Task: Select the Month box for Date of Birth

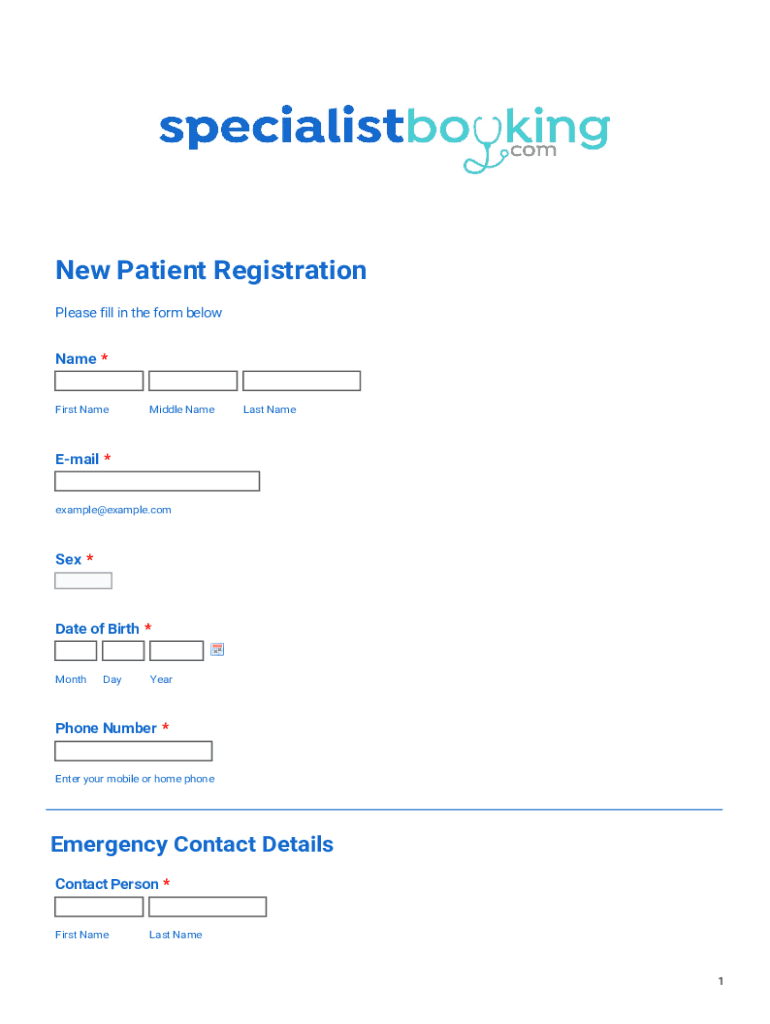Action: pos(76,651)
